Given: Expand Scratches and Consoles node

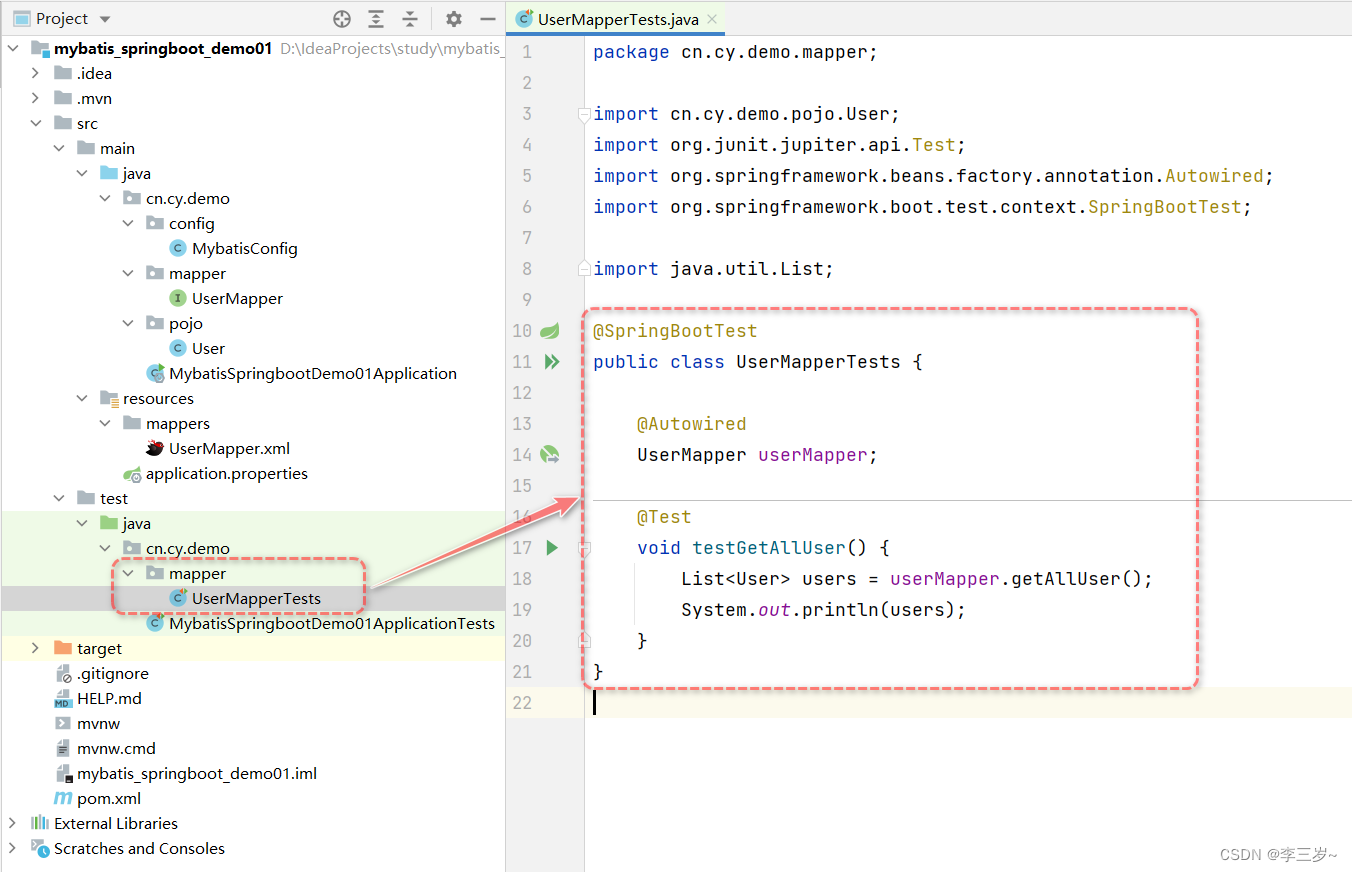Looking at the screenshot, I should pyautogui.click(x=13, y=848).
